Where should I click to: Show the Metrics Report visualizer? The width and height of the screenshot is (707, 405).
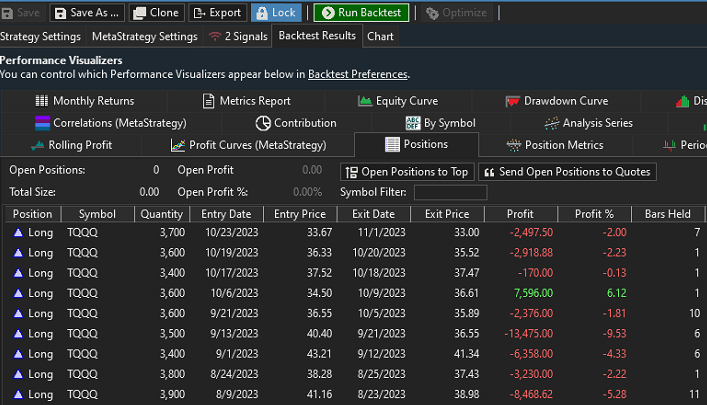(247, 101)
